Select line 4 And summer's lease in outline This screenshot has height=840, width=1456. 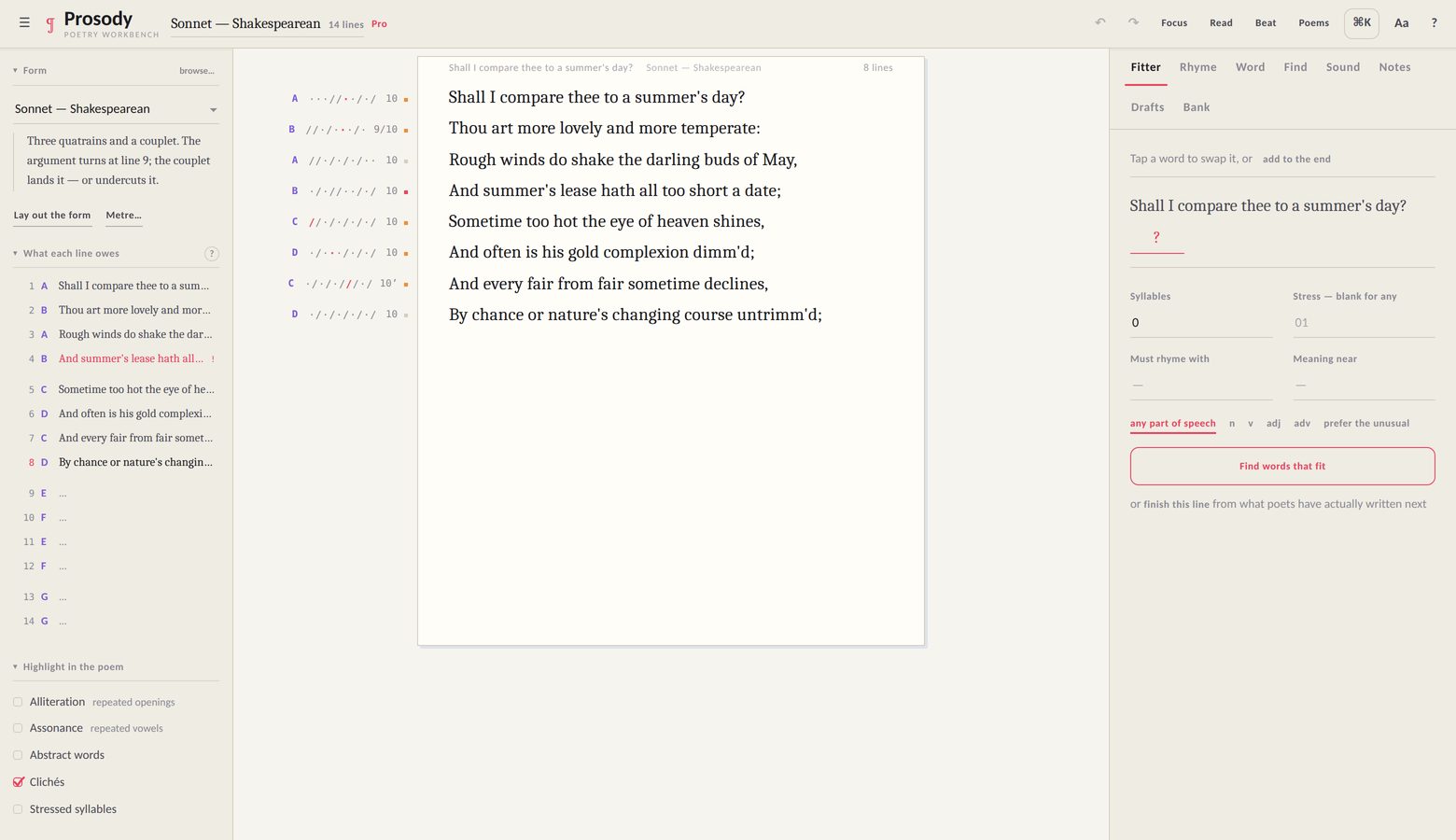119,359
